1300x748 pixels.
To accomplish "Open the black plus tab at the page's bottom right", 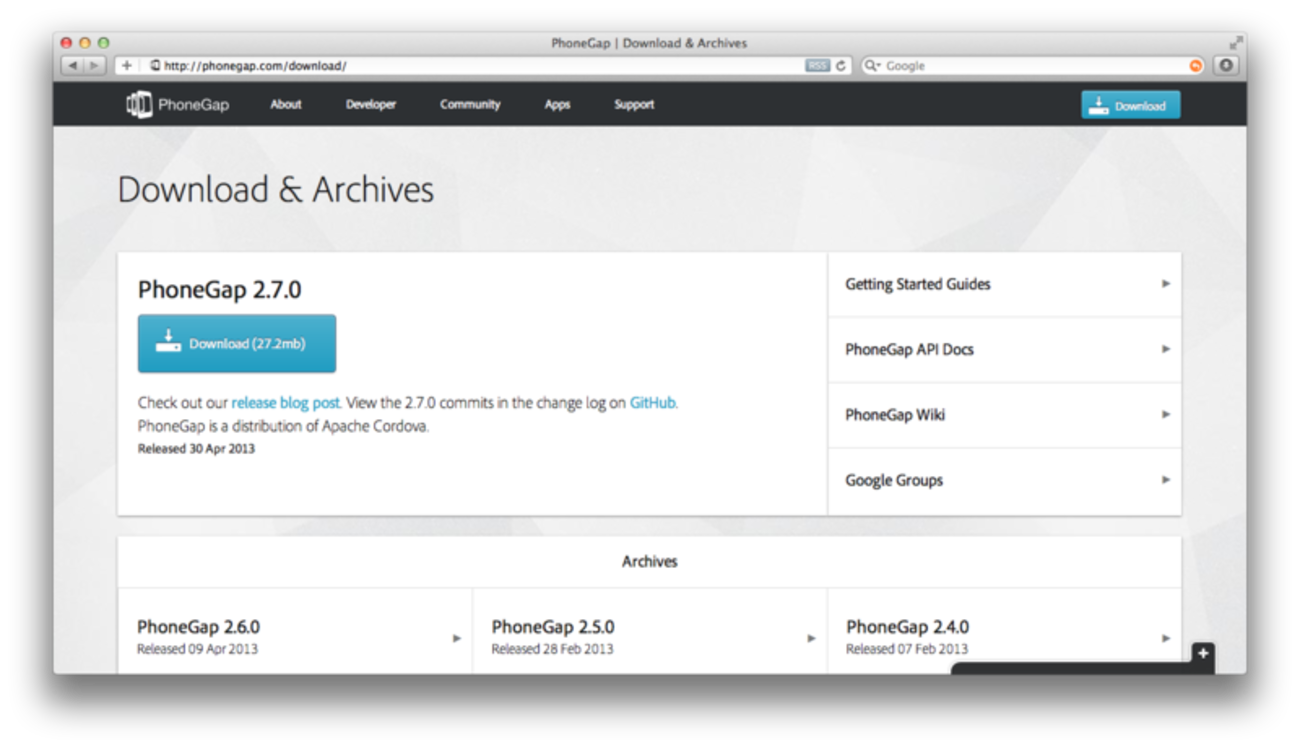I will [x=1203, y=653].
